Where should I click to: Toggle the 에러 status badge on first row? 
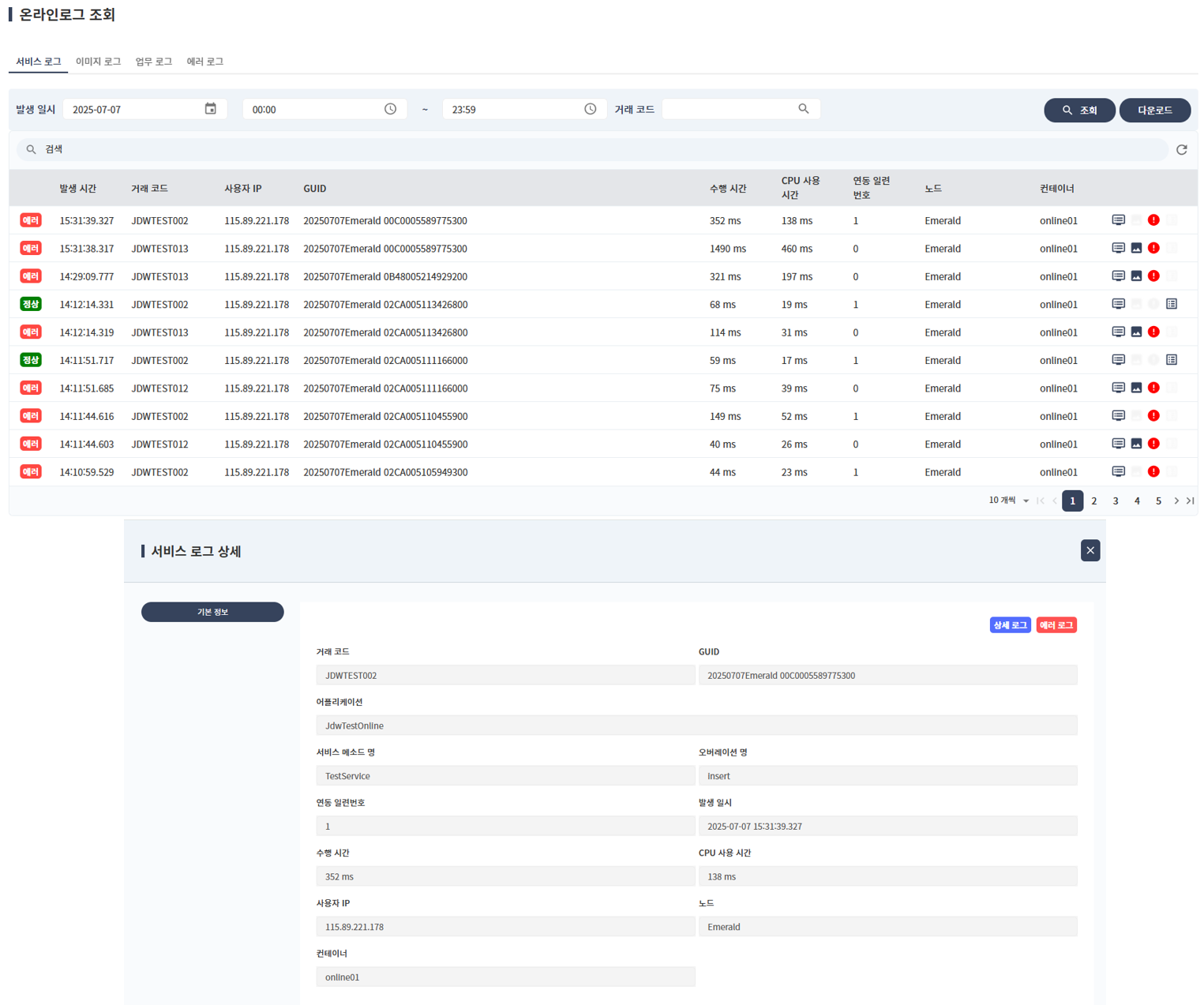31,220
